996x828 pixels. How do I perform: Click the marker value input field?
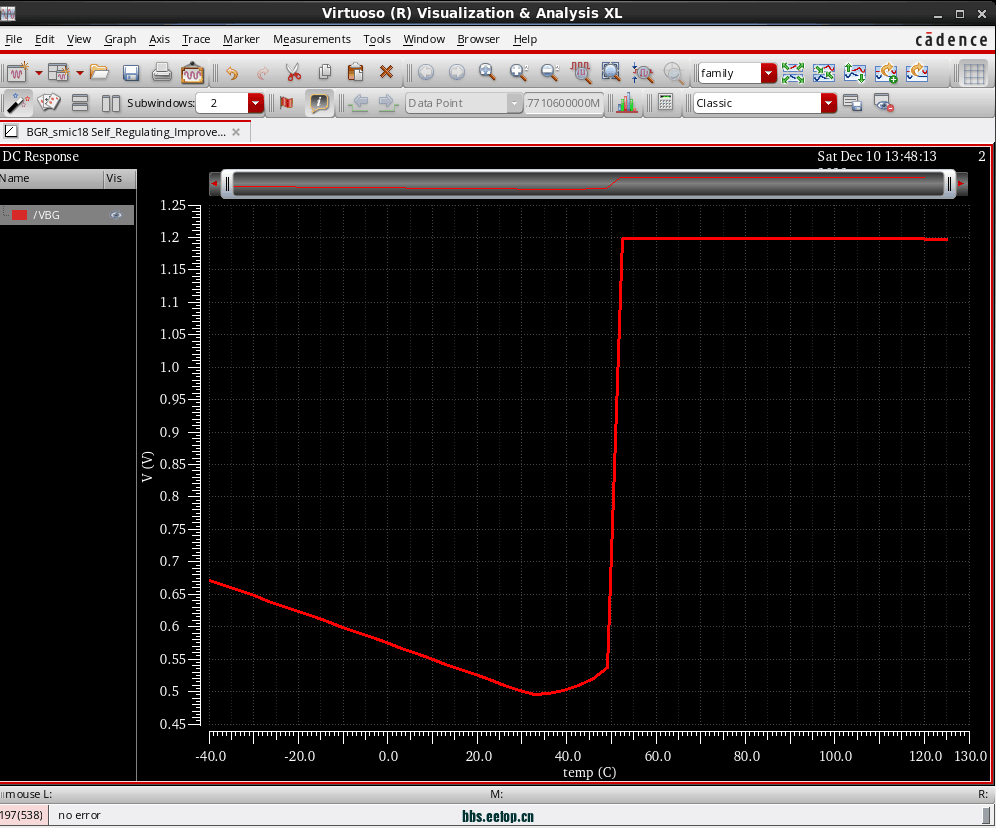coord(563,103)
